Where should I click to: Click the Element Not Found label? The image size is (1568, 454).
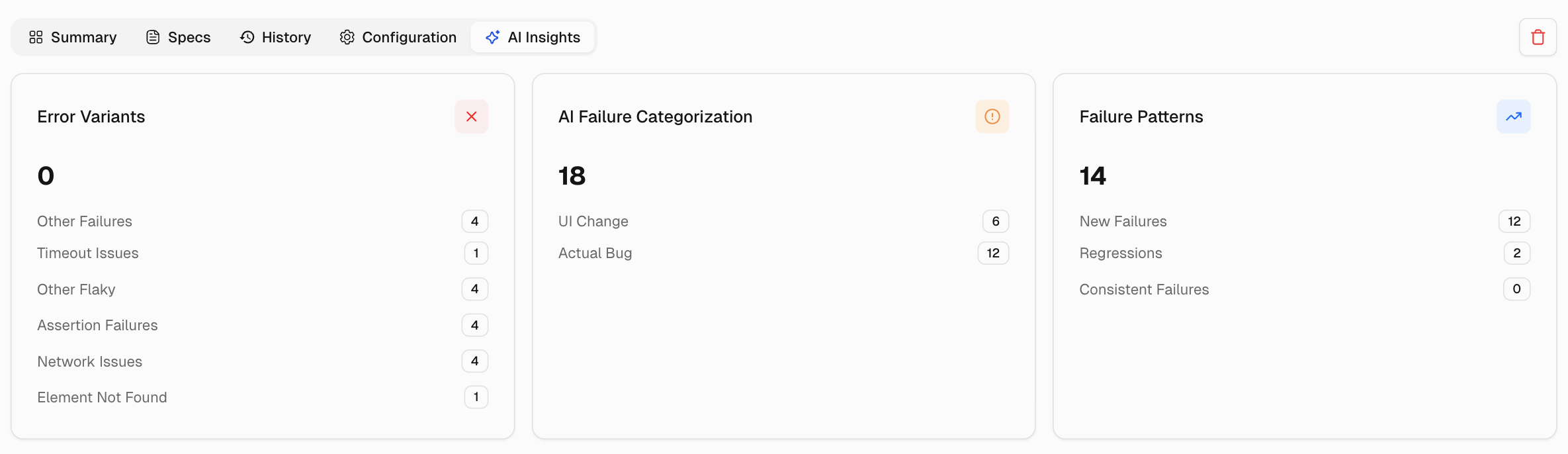(102, 397)
